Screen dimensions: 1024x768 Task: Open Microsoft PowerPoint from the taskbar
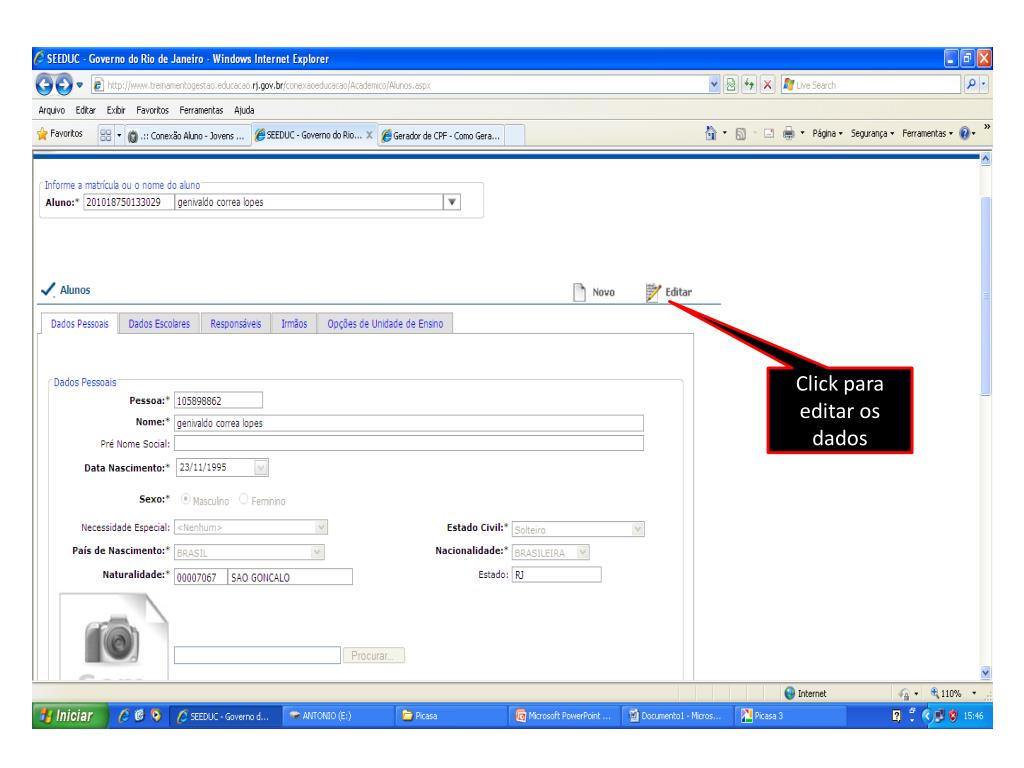pos(564,716)
